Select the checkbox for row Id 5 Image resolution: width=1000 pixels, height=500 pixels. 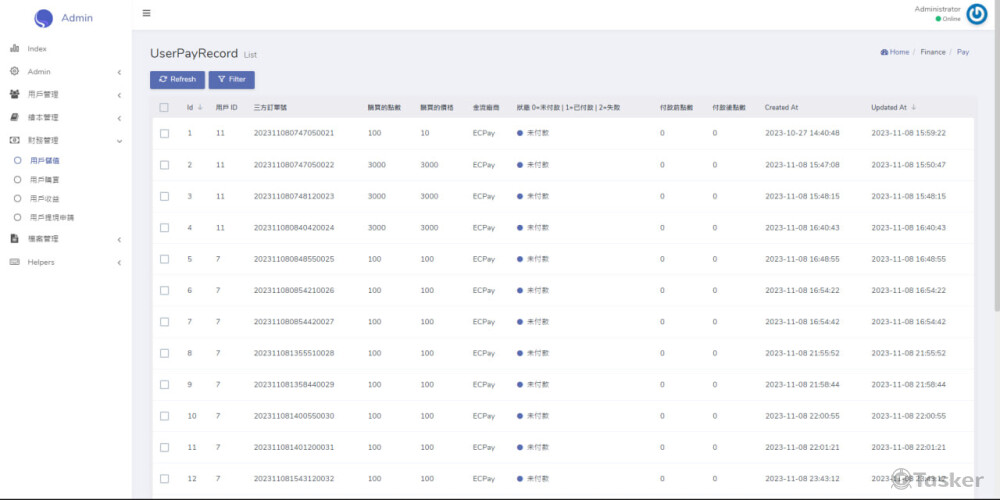click(164, 259)
